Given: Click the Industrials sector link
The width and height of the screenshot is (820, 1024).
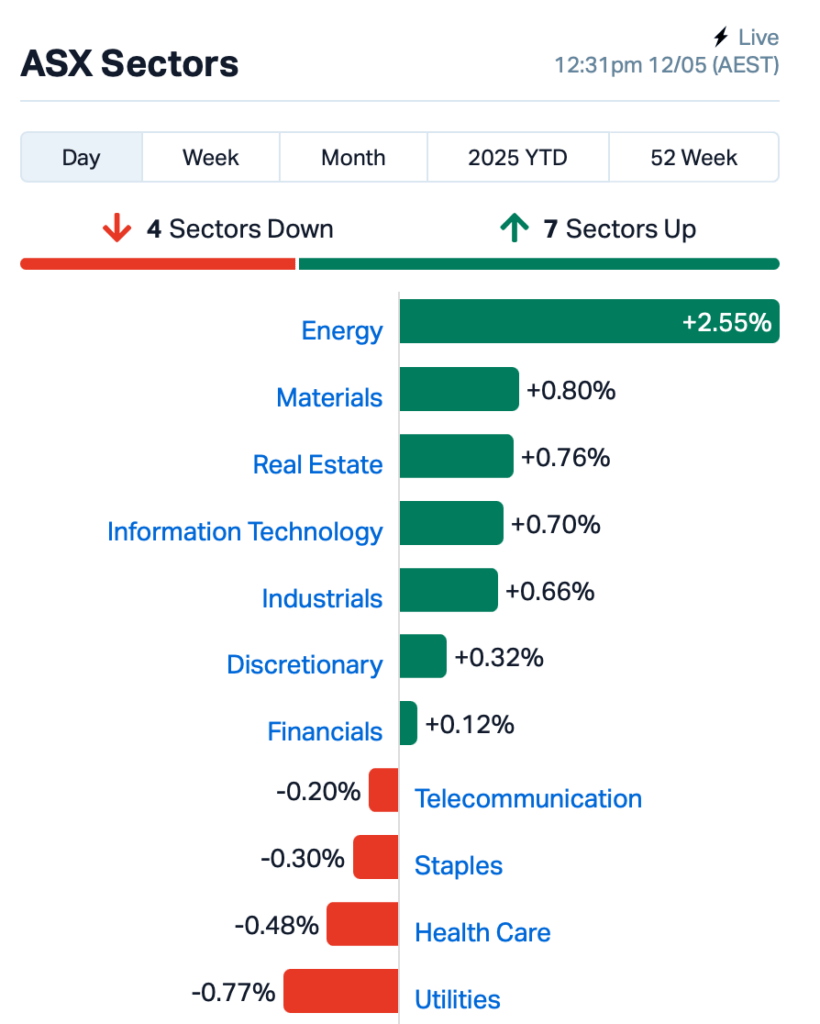Looking at the screenshot, I should click(322, 598).
